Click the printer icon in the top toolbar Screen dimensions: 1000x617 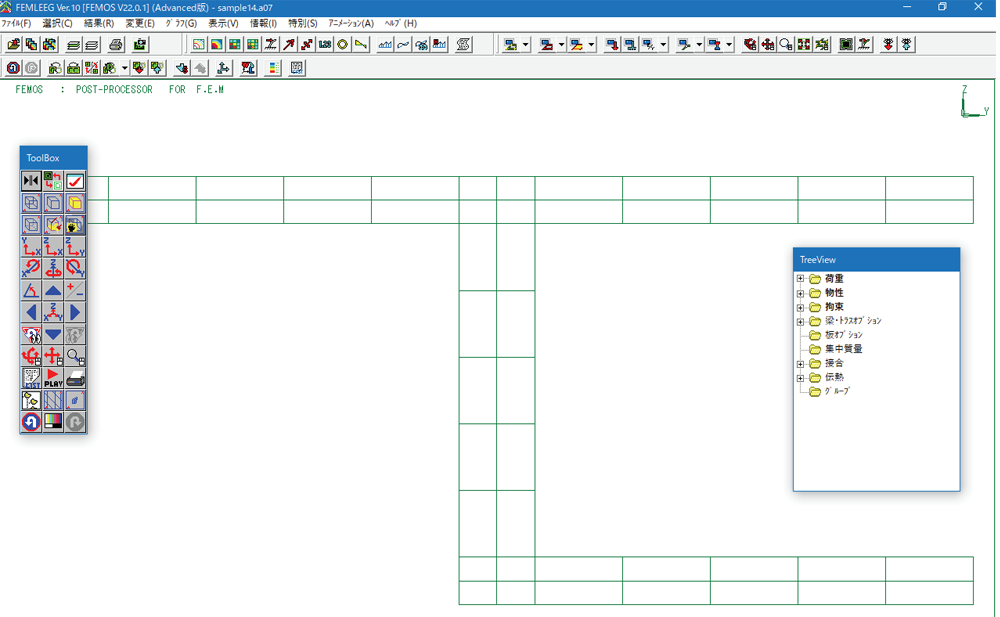click(115, 45)
